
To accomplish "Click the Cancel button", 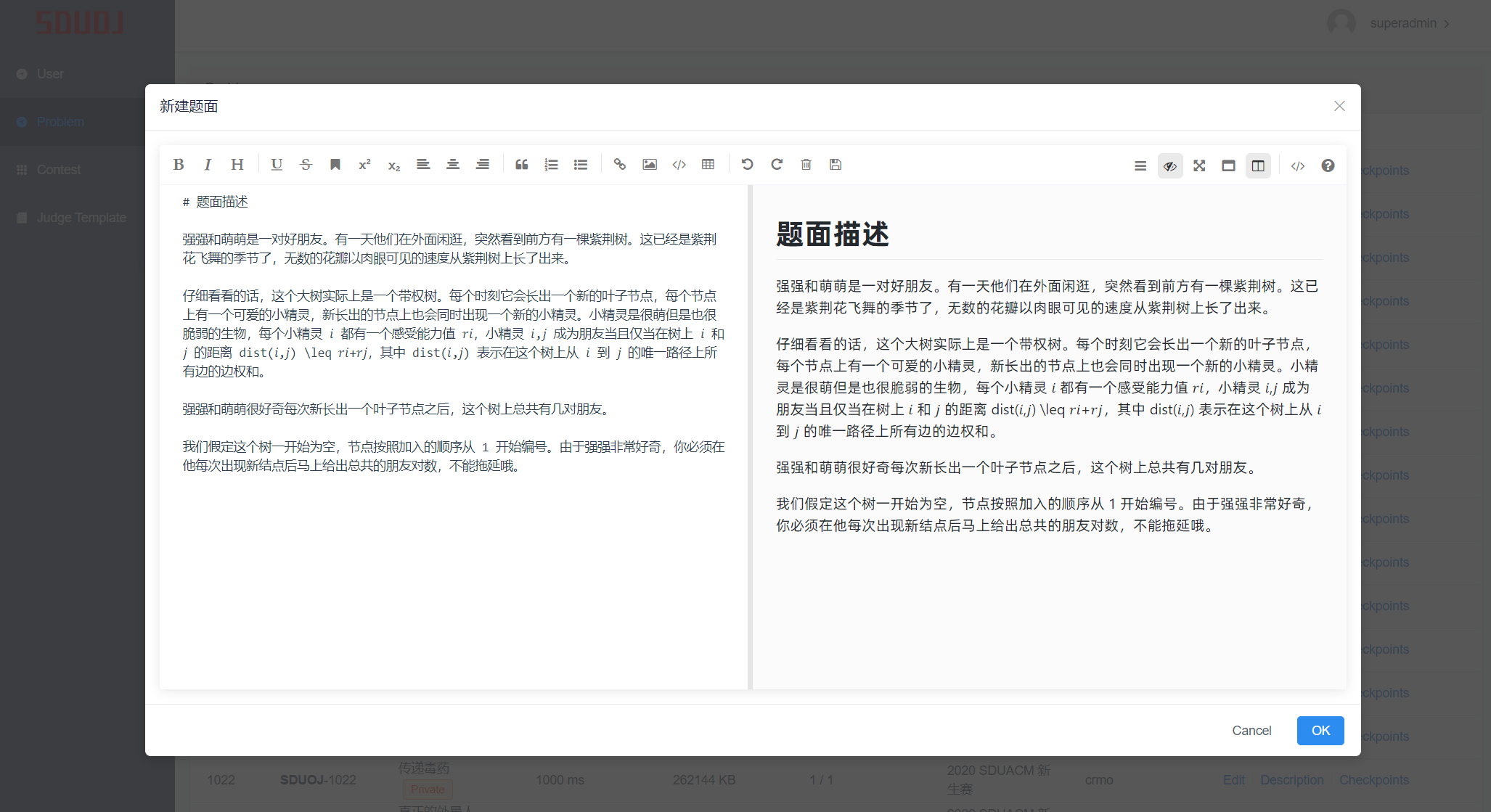I will coord(1251,731).
